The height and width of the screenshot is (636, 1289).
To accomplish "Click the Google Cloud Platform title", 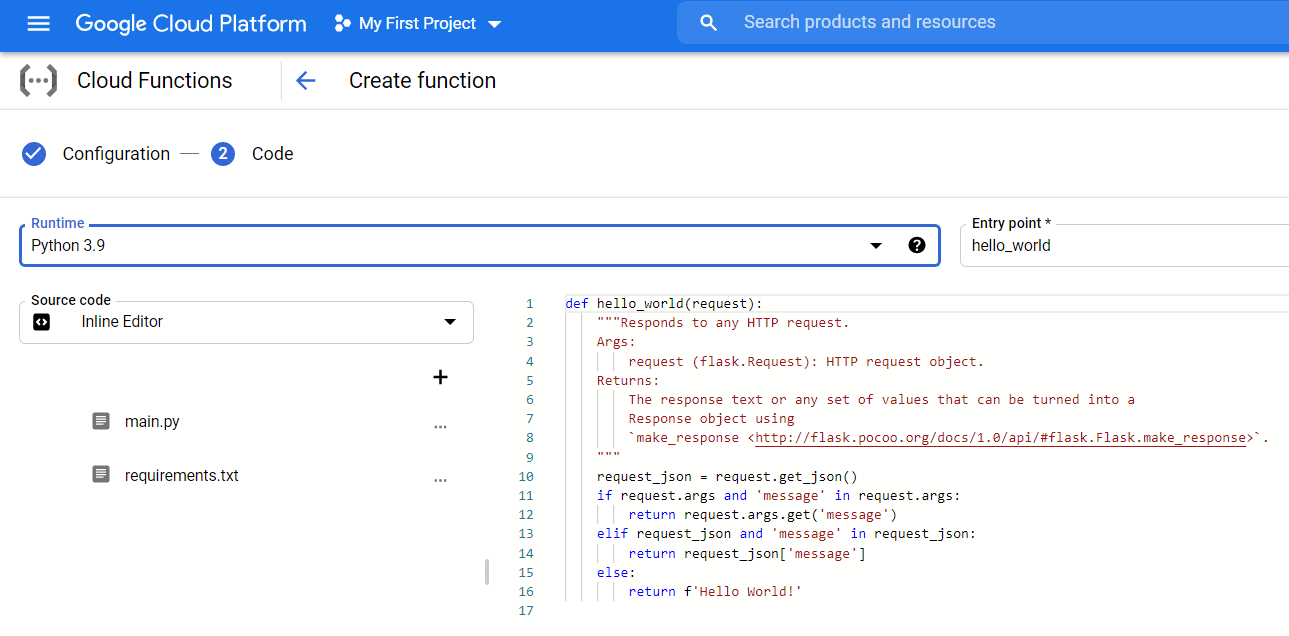I will click(191, 23).
